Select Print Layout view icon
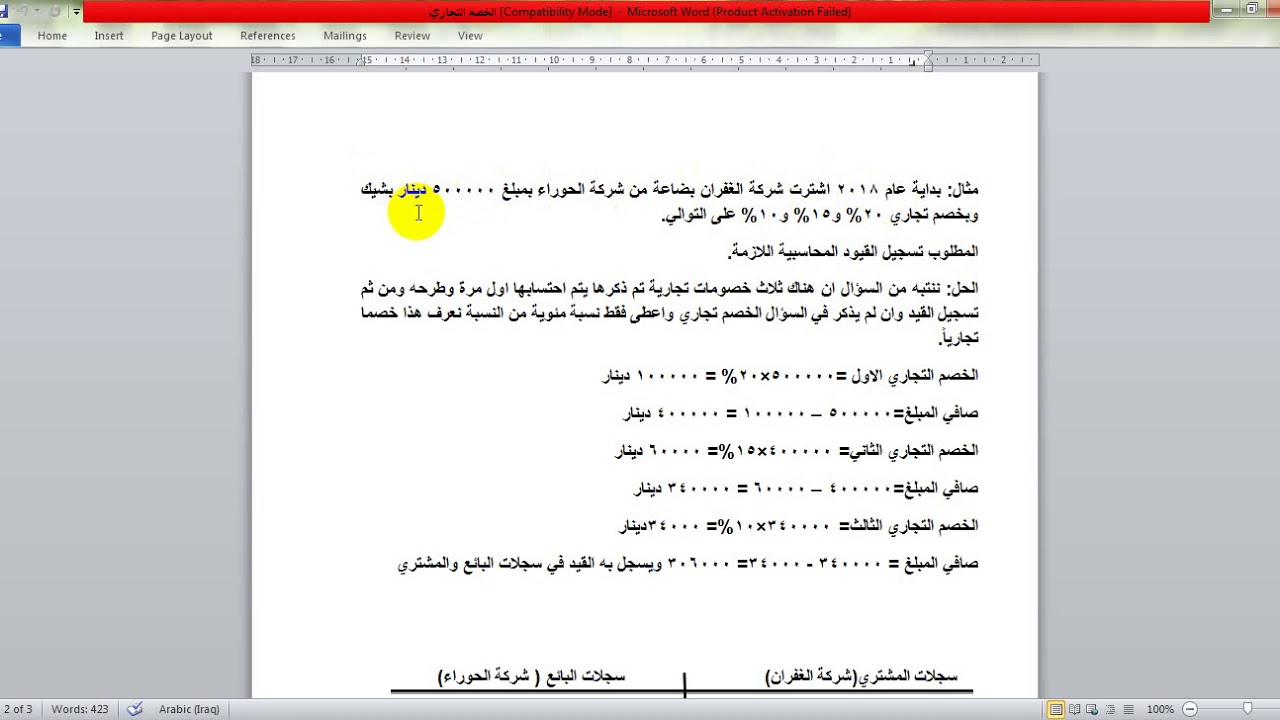The height and width of the screenshot is (720, 1280). pyautogui.click(x=1055, y=709)
